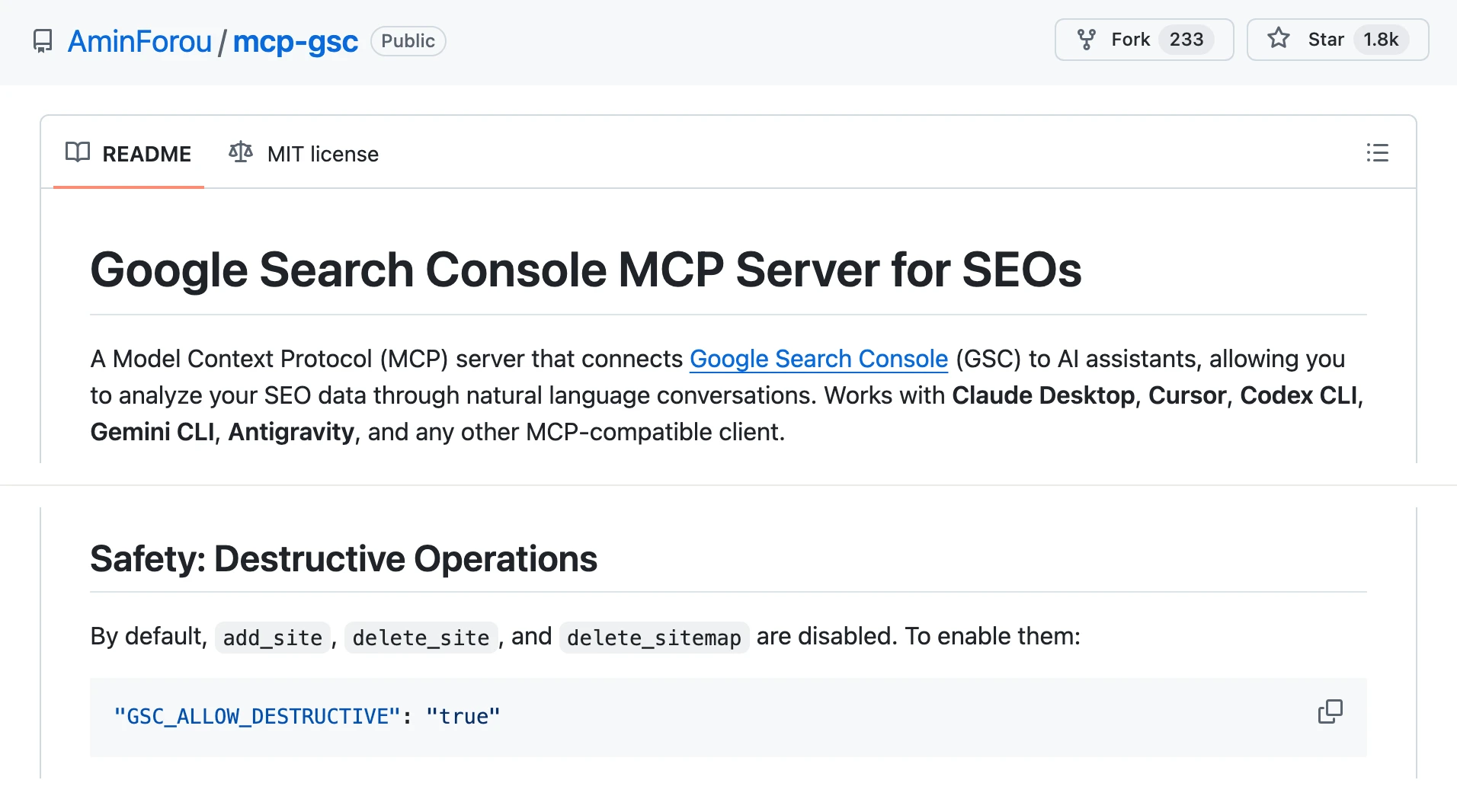1457x812 pixels.
Task: Star the repository with the Star button
Action: (x=1337, y=40)
